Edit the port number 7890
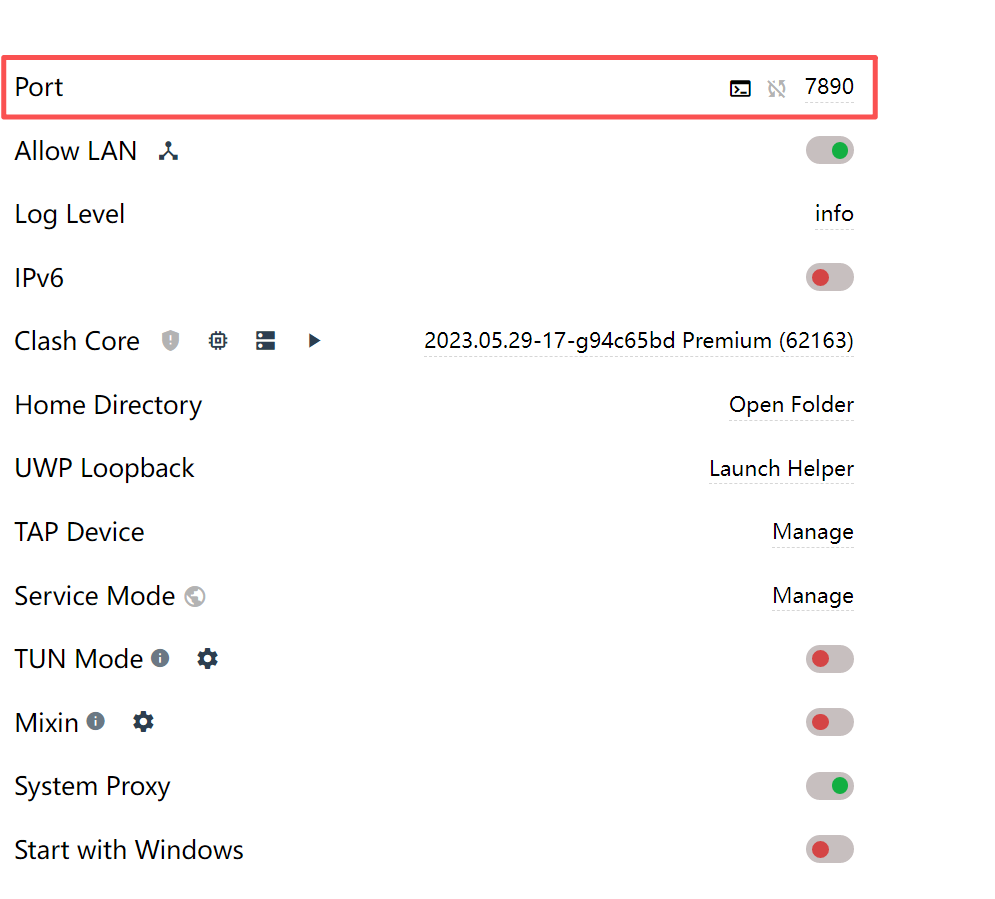 [829, 87]
